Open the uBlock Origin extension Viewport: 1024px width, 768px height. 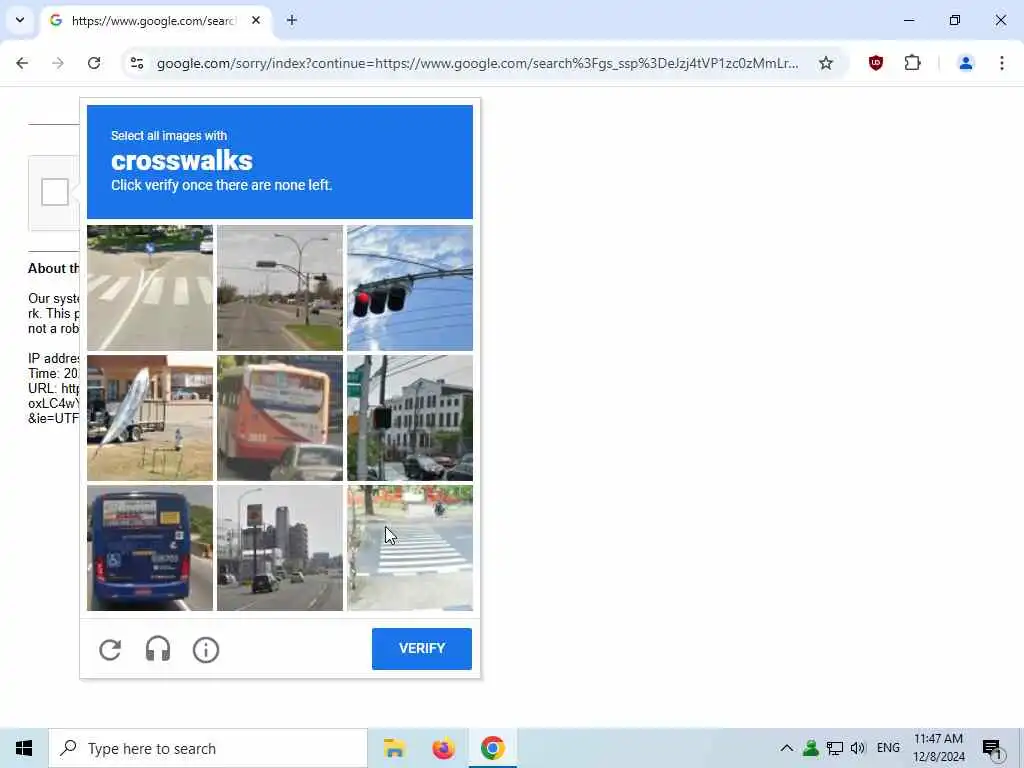[x=876, y=63]
